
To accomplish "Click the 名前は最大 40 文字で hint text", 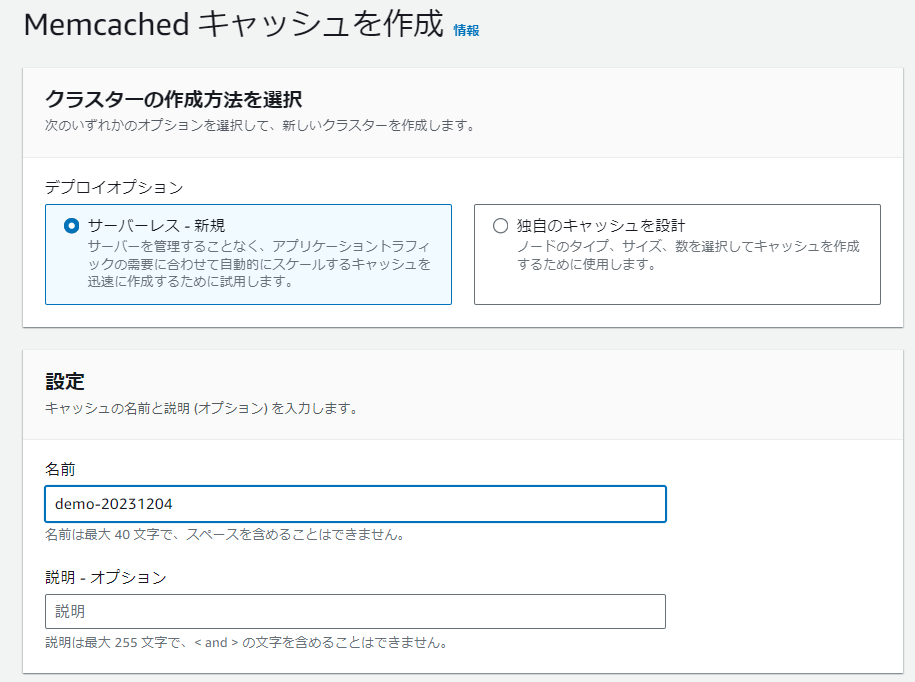I will [x=225, y=534].
